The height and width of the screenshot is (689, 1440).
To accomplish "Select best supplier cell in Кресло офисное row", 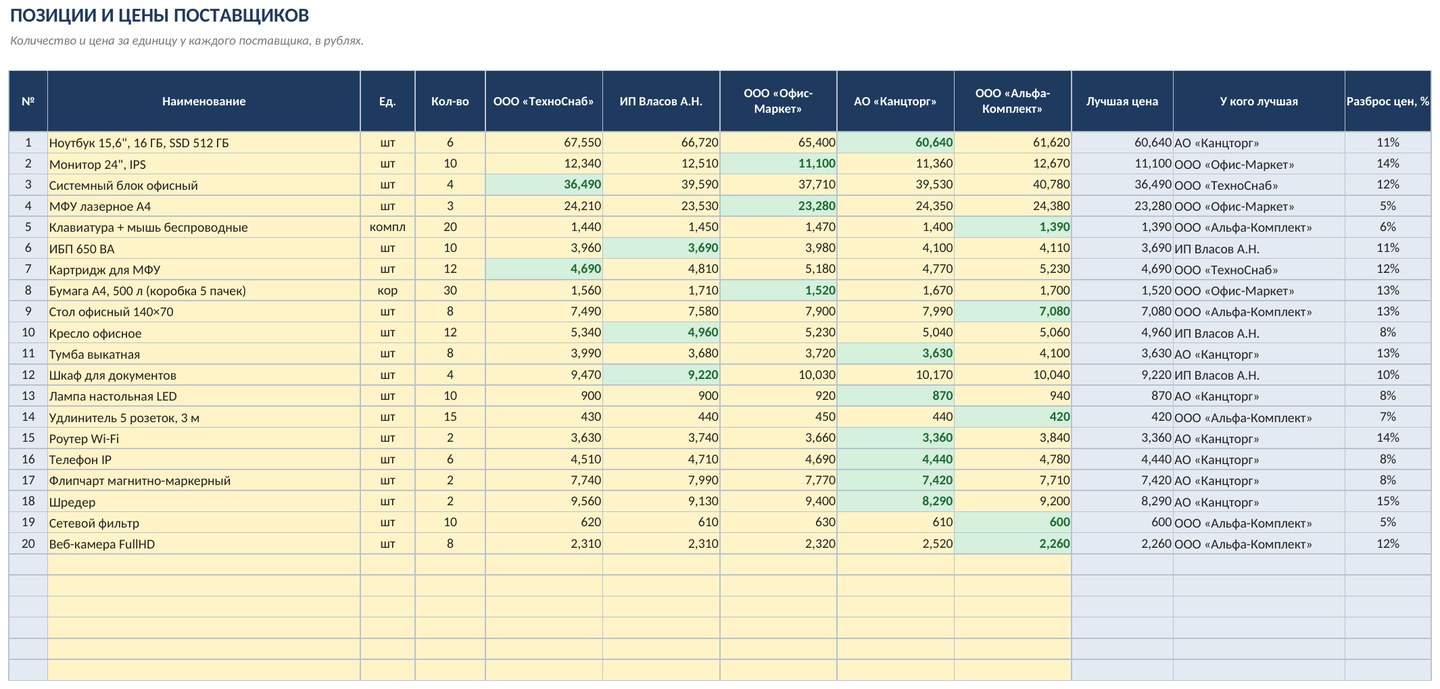I will coord(1258,333).
